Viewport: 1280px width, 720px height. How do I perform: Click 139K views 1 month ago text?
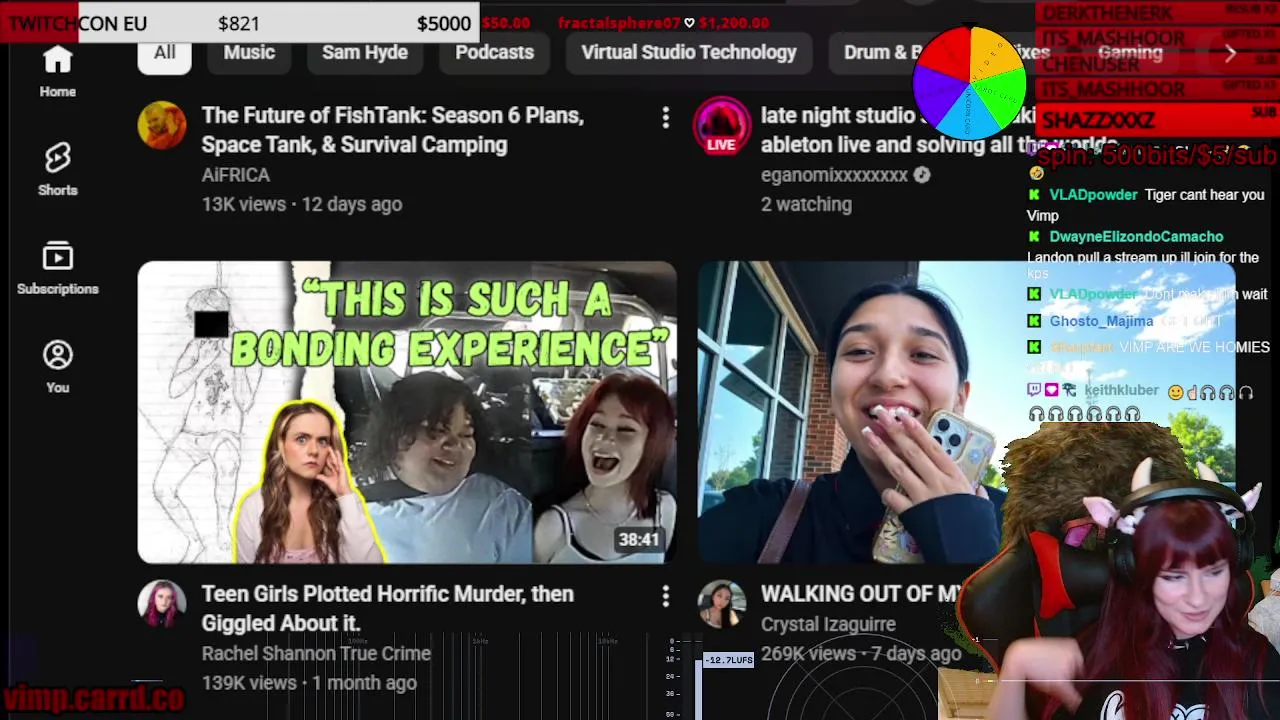[309, 683]
